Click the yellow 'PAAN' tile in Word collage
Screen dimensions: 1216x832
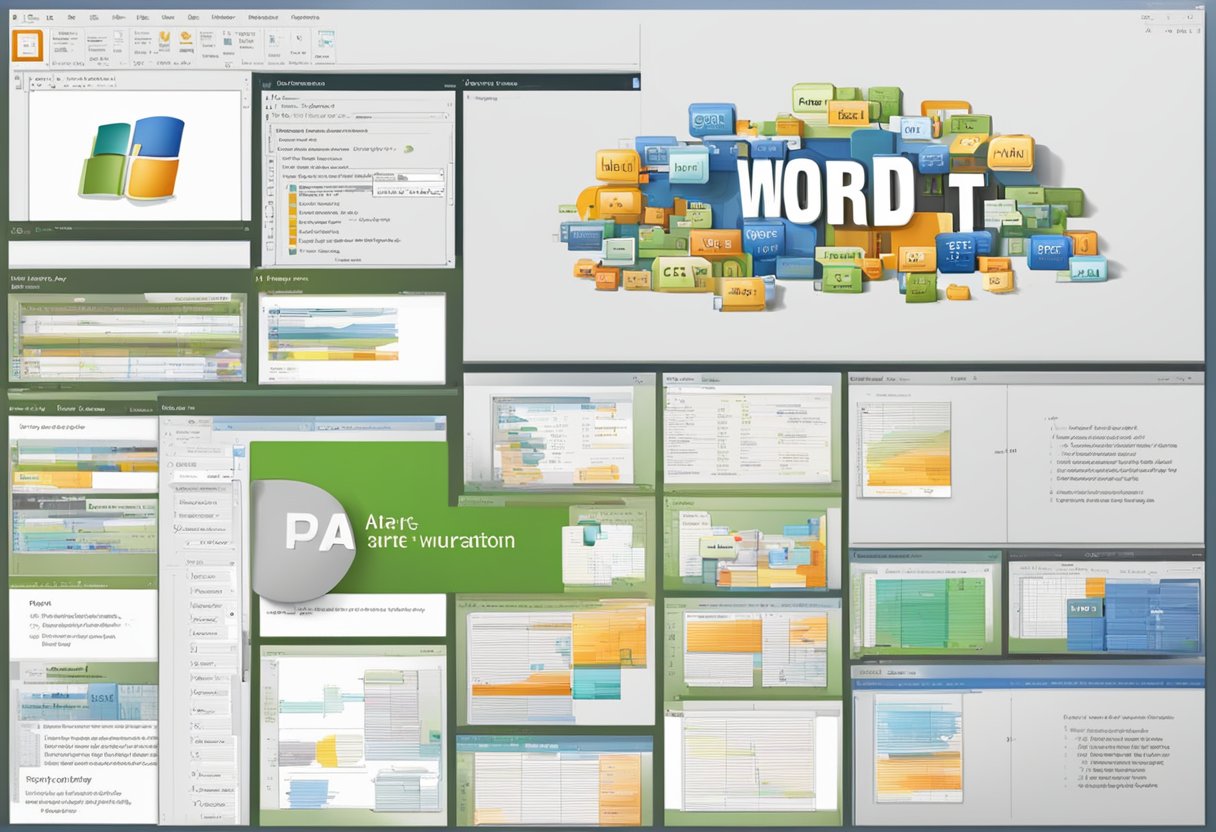(1010, 153)
